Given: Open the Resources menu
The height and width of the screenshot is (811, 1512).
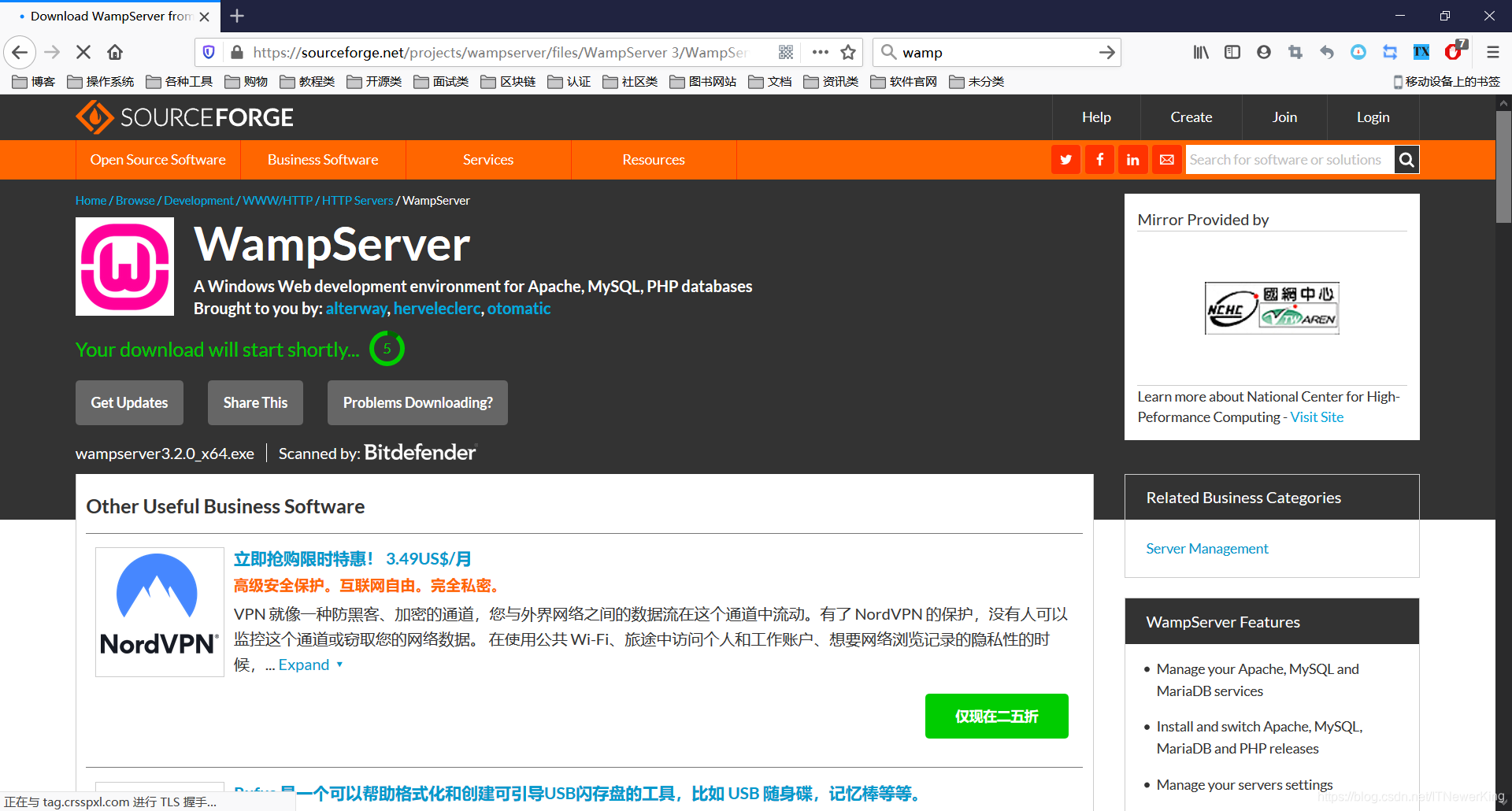Looking at the screenshot, I should tap(654, 160).
